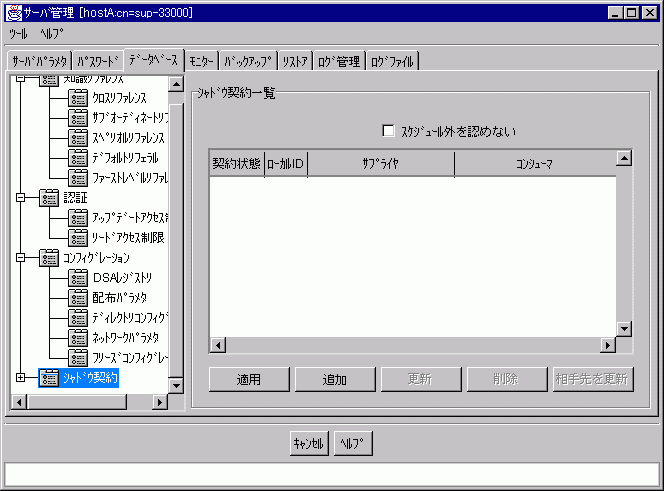Click the キャンセル button
This screenshot has width=664, height=491.
pos(309,443)
